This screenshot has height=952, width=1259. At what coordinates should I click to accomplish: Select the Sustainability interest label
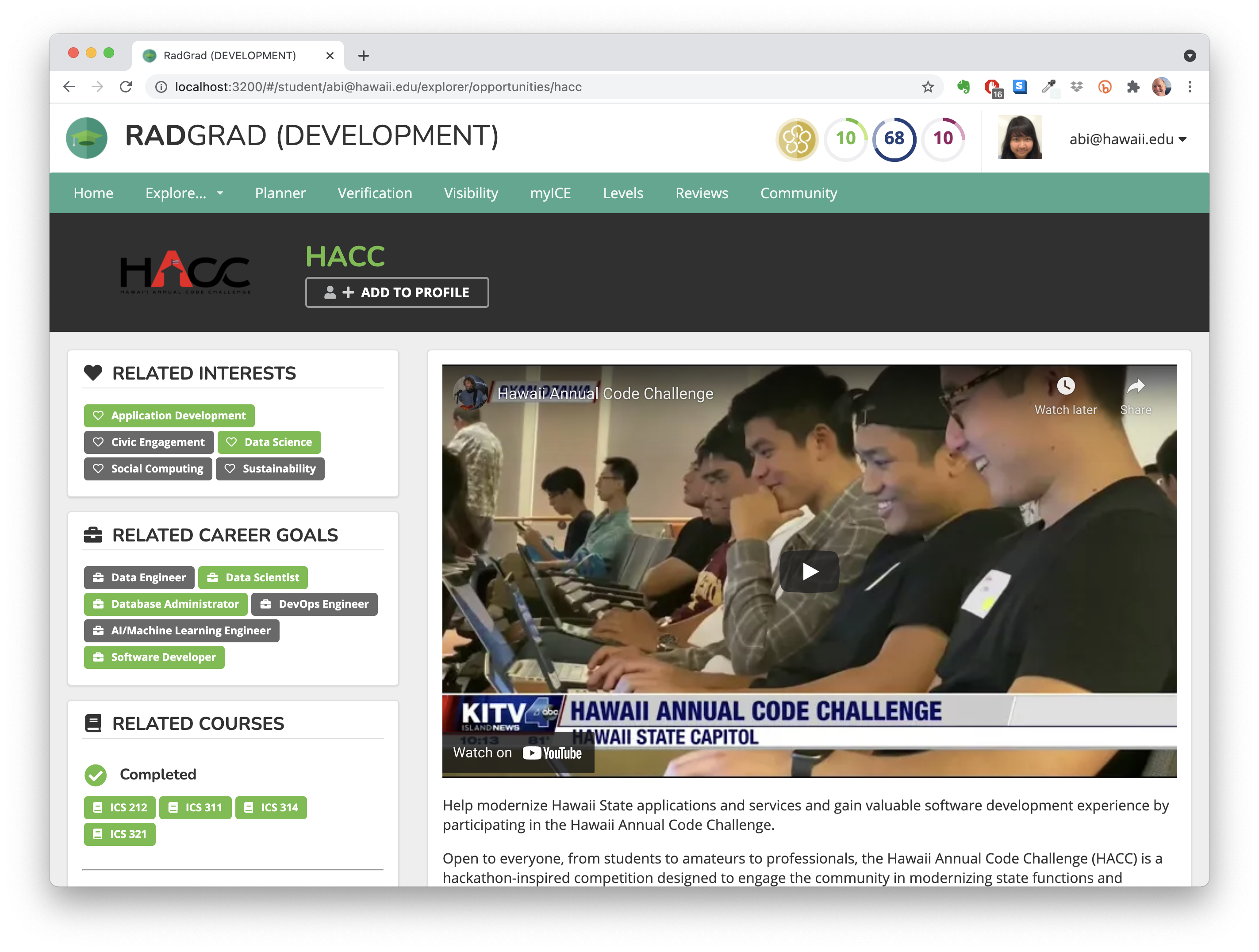coord(270,469)
